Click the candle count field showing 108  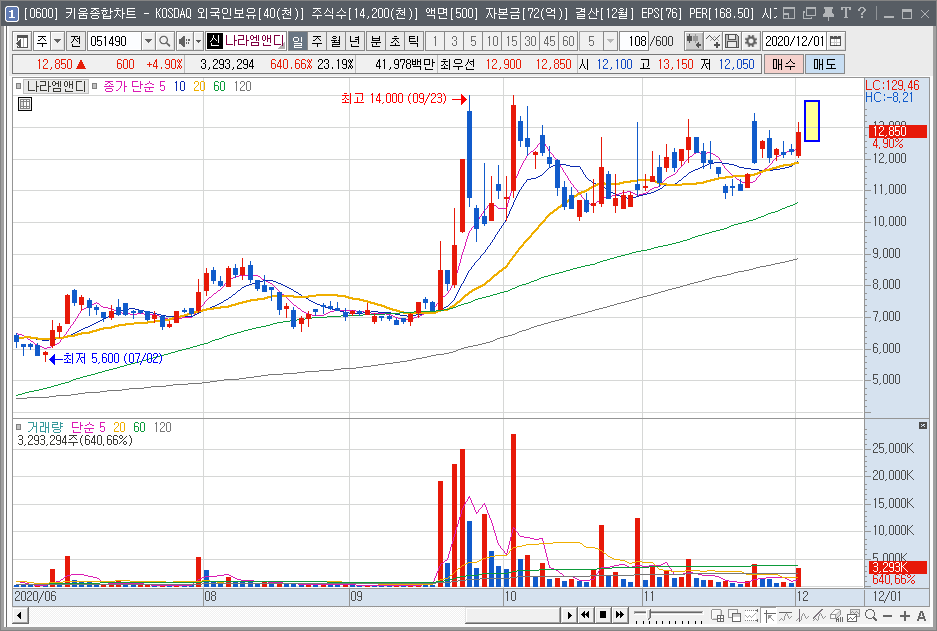pyautogui.click(x=634, y=41)
